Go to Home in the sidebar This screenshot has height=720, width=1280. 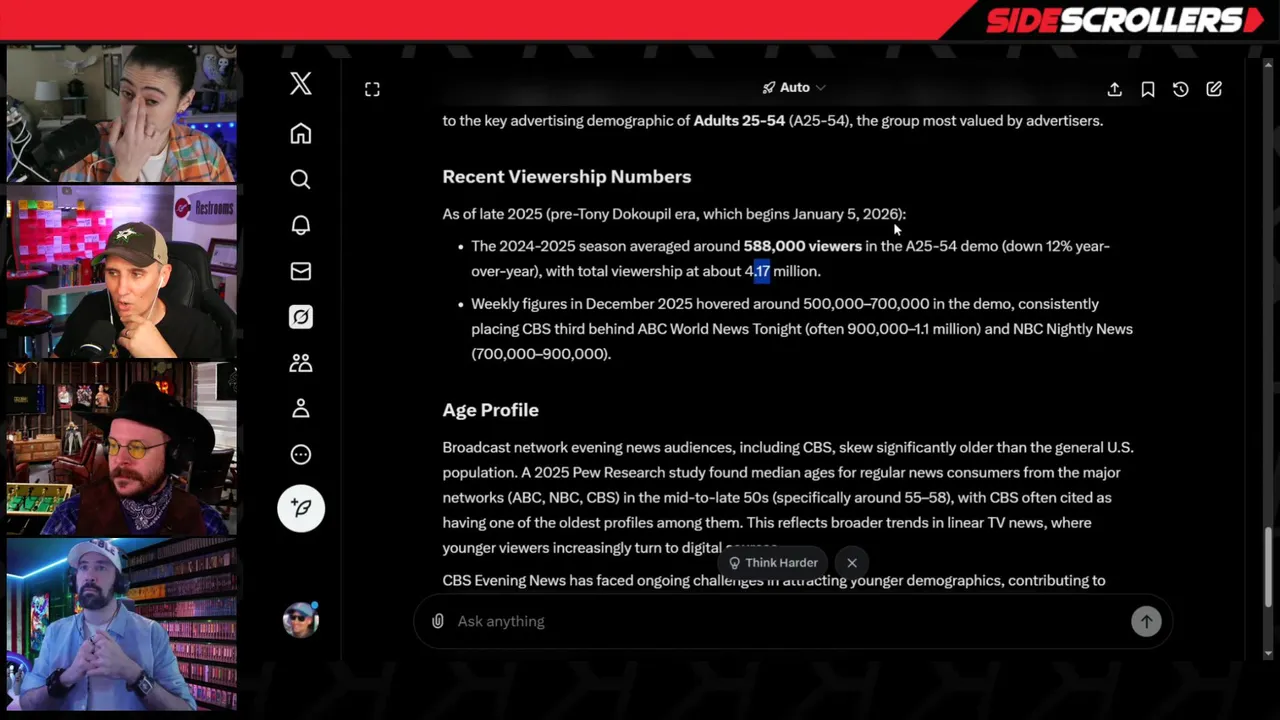click(301, 133)
